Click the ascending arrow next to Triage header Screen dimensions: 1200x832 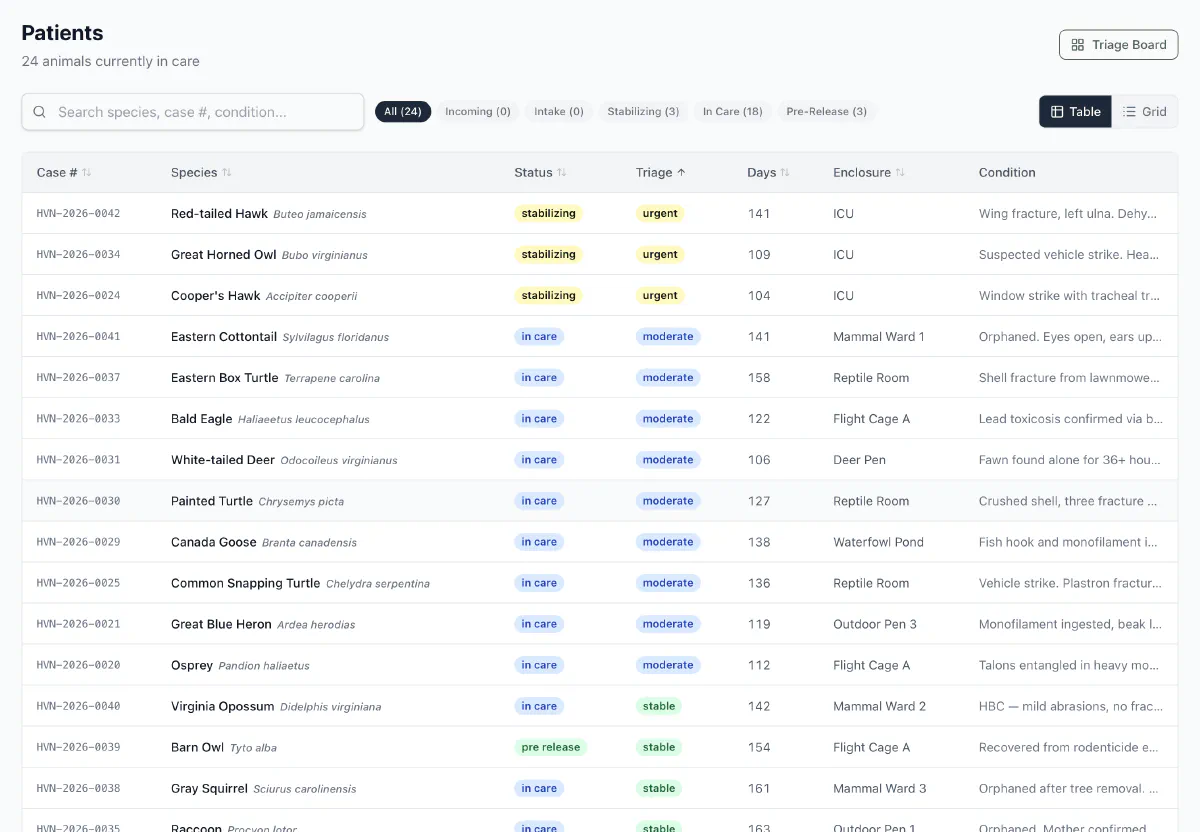pos(681,173)
